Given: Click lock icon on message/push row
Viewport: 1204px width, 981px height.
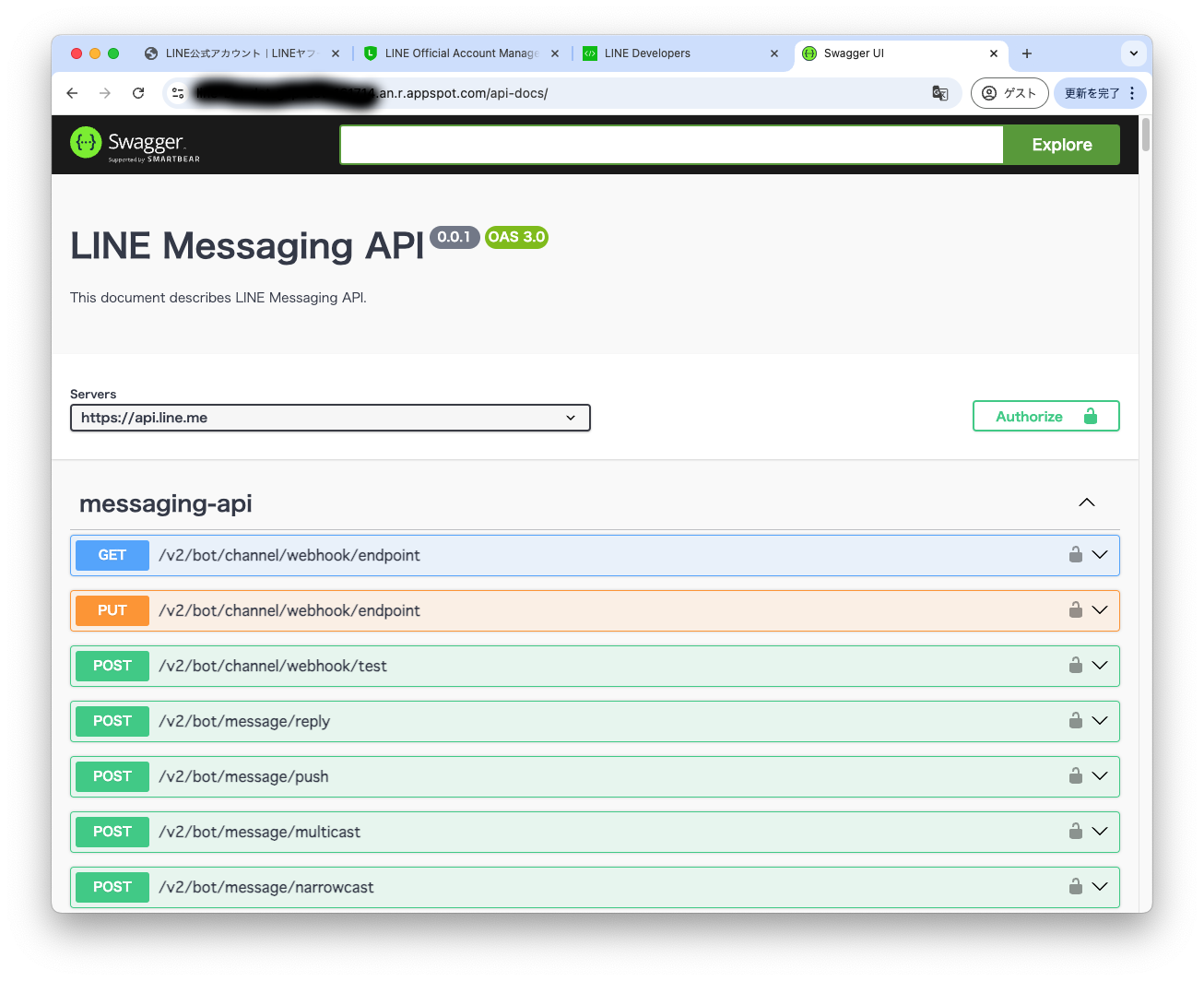Looking at the screenshot, I should tap(1075, 775).
